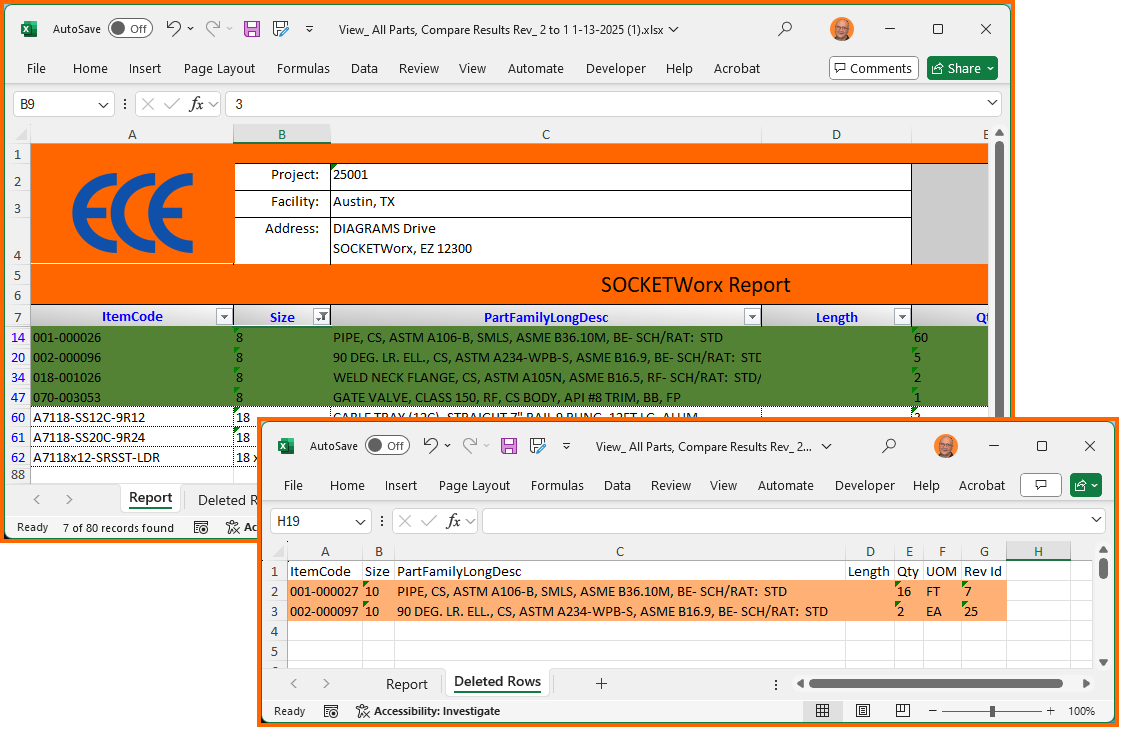Image resolution: width=1127 pixels, height=732 pixels.
Task: Click the Report sheet tab in front window
Action: [406, 684]
